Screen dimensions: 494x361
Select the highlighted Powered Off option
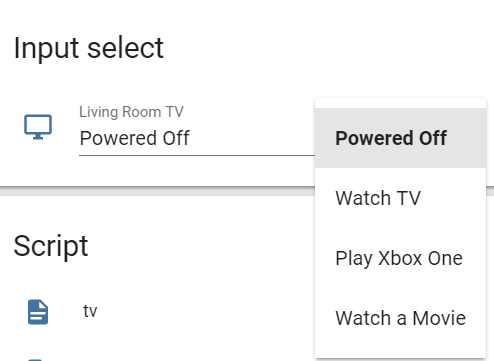[400, 138]
